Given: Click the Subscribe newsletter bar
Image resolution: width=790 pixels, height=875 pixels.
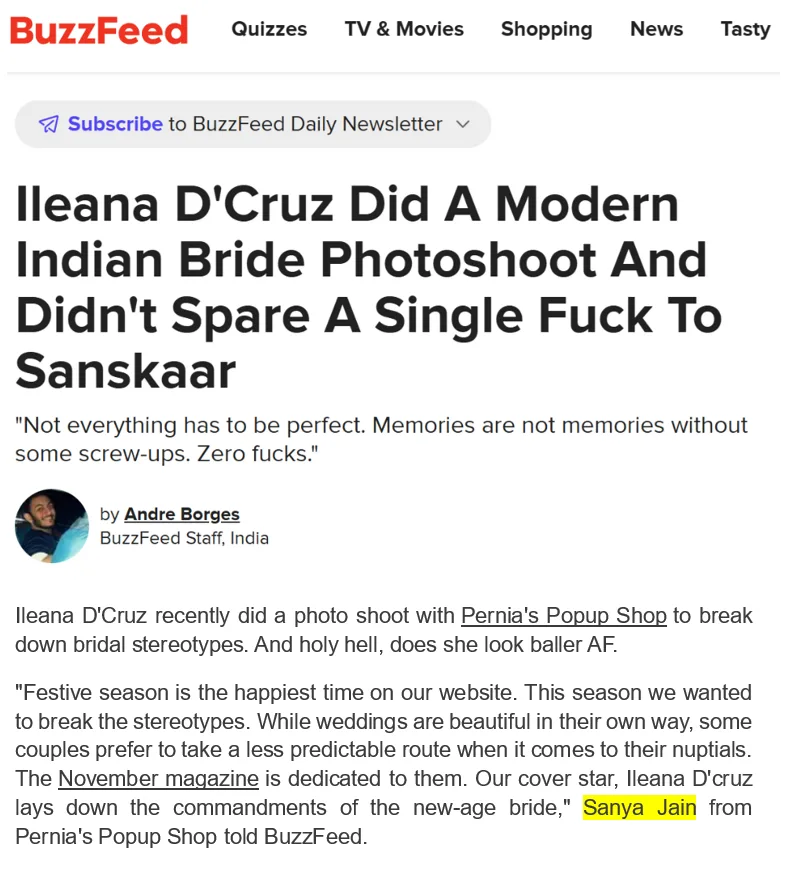Looking at the screenshot, I should pos(253,124).
